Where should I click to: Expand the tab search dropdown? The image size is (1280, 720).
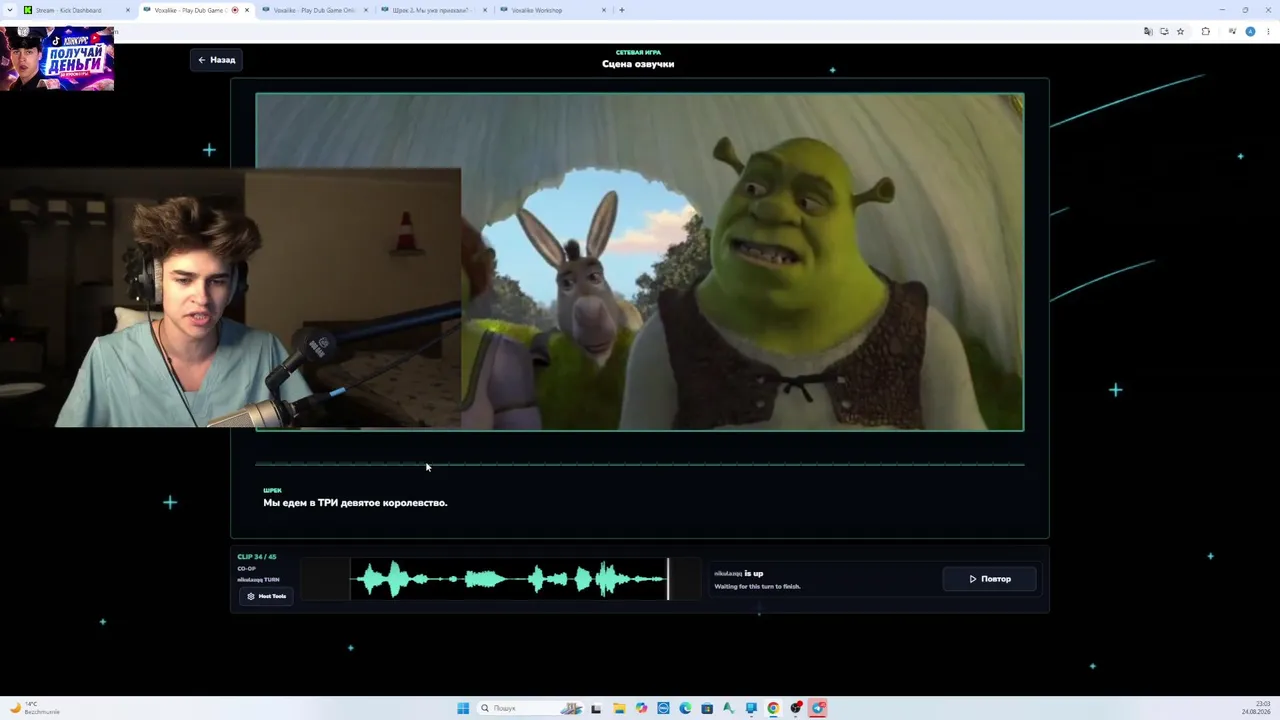10,10
